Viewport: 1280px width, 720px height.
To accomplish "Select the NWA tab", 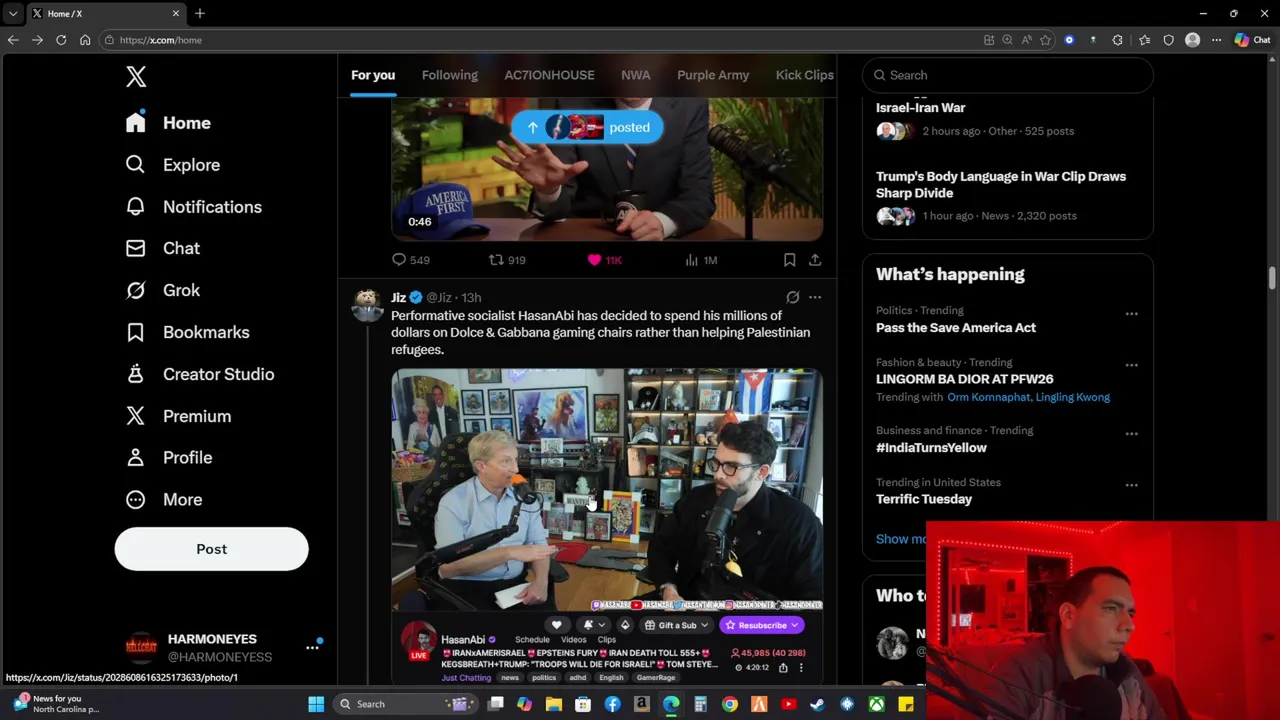I will (x=635, y=75).
